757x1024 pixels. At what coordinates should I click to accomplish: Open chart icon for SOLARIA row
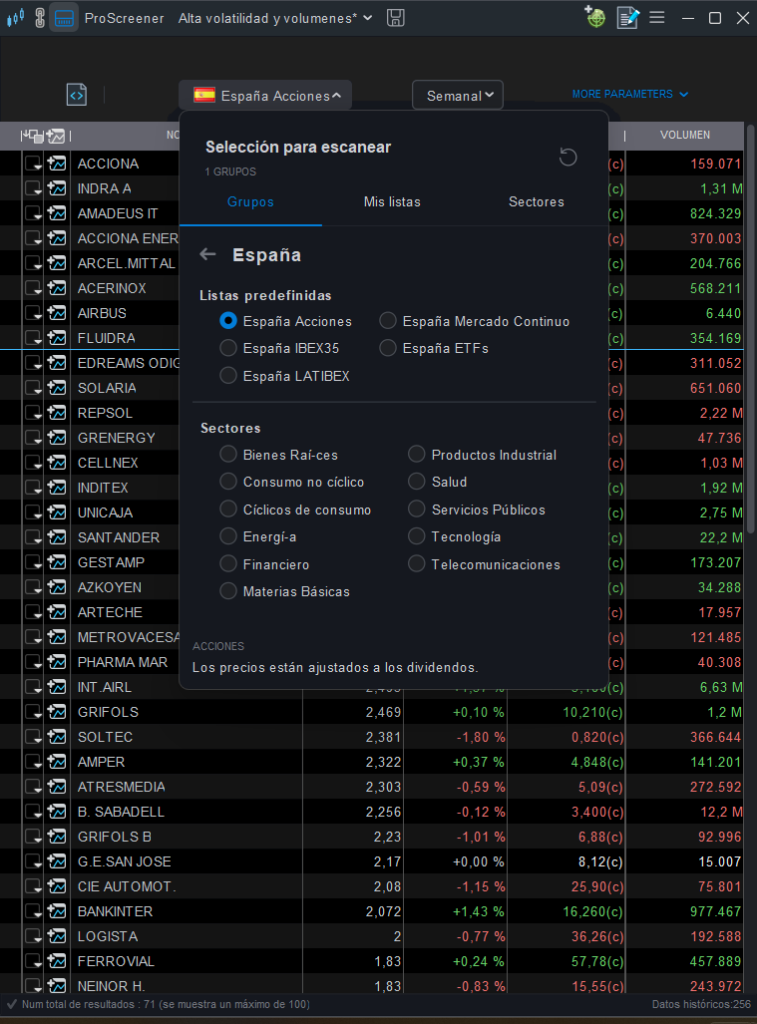pyautogui.click(x=57, y=388)
